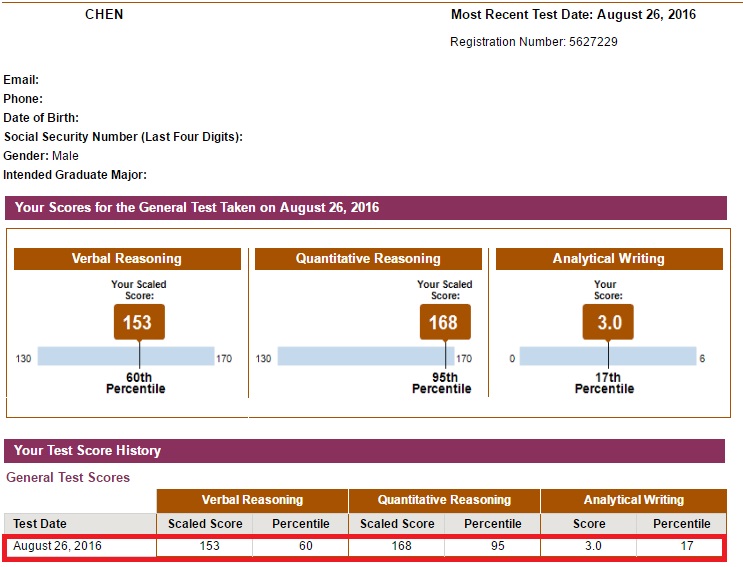743x567 pixels.
Task: Click 'Gender: Male' text
Action: tap(41, 155)
